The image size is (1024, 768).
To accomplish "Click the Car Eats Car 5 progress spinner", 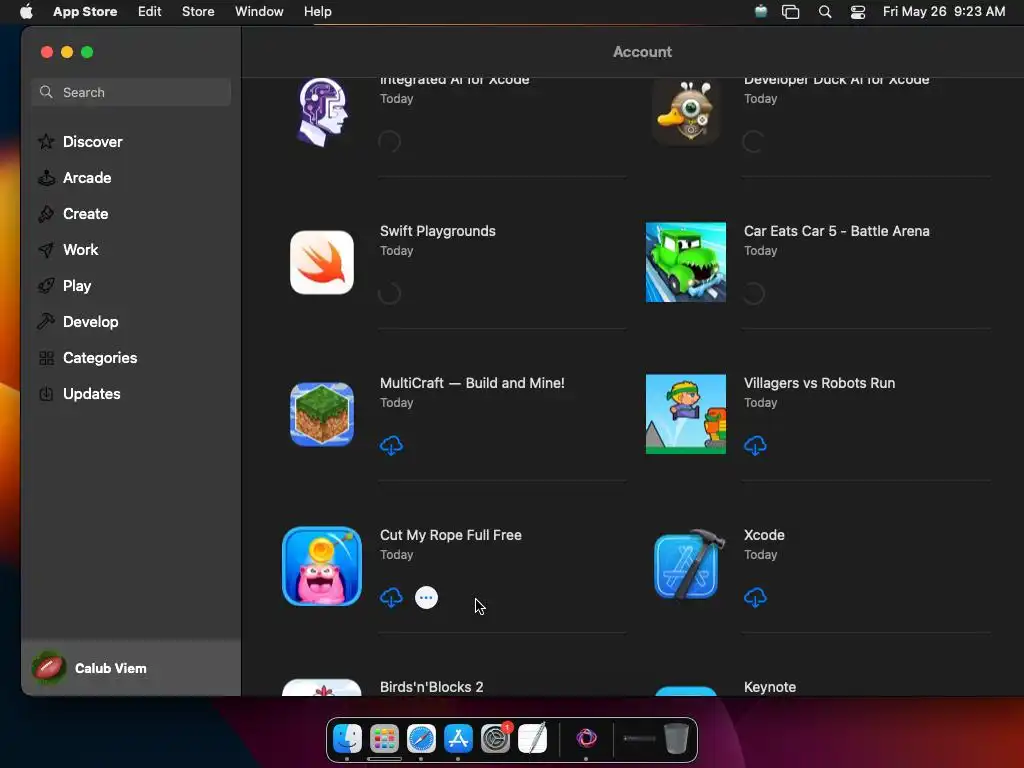I will click(x=754, y=294).
